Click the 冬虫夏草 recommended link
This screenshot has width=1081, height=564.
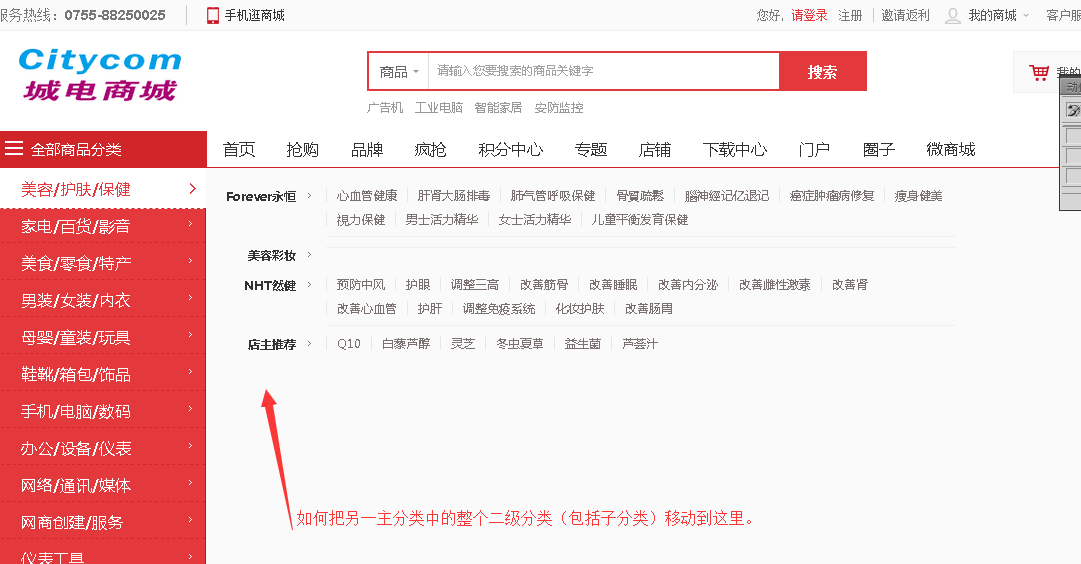(x=520, y=343)
